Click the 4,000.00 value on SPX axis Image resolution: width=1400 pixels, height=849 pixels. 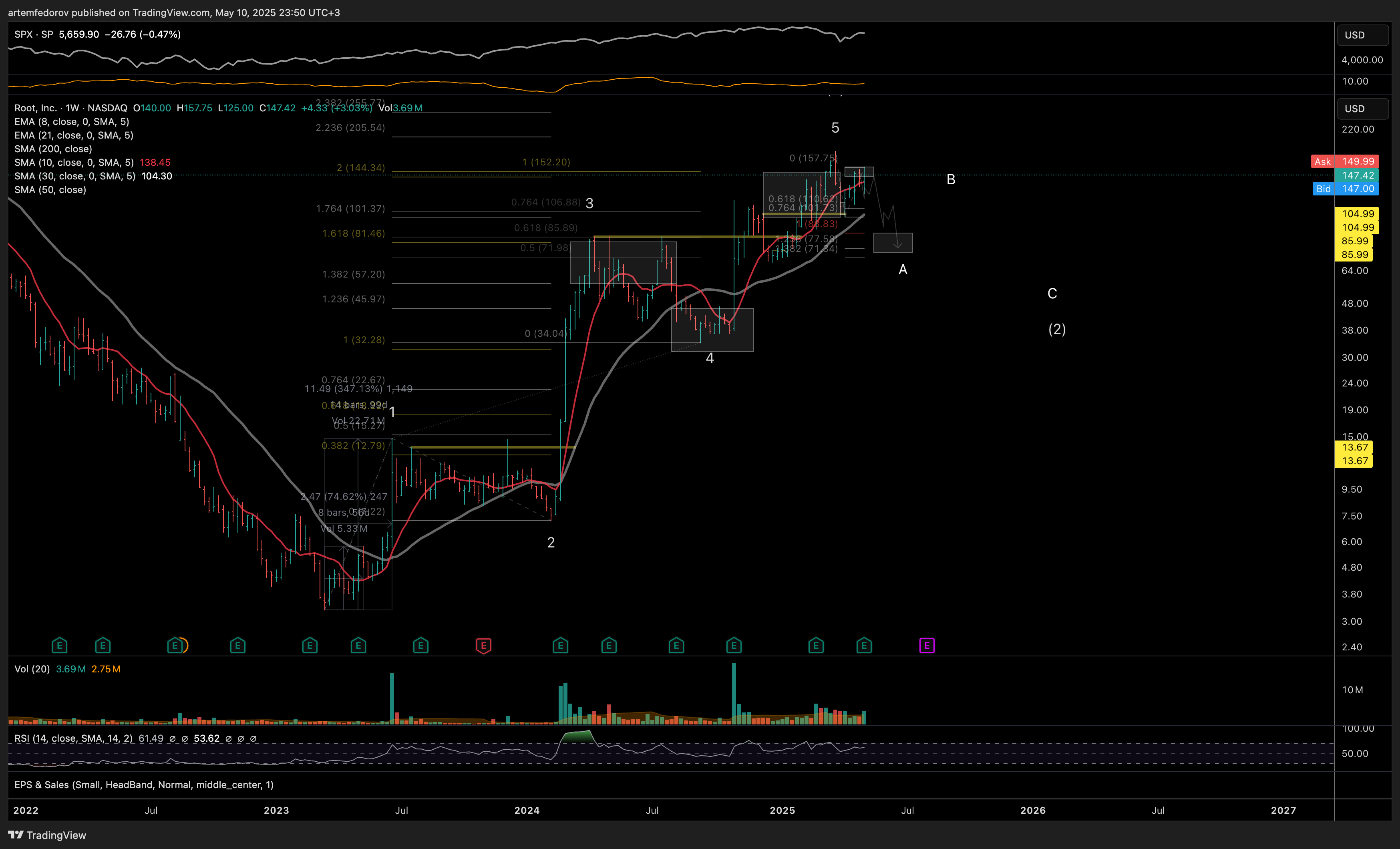click(x=1362, y=60)
